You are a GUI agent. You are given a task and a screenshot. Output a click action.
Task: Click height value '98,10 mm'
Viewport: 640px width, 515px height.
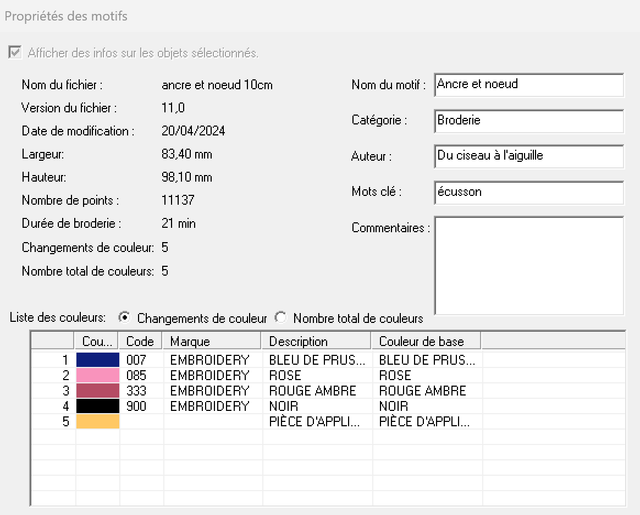pyautogui.click(x=187, y=177)
